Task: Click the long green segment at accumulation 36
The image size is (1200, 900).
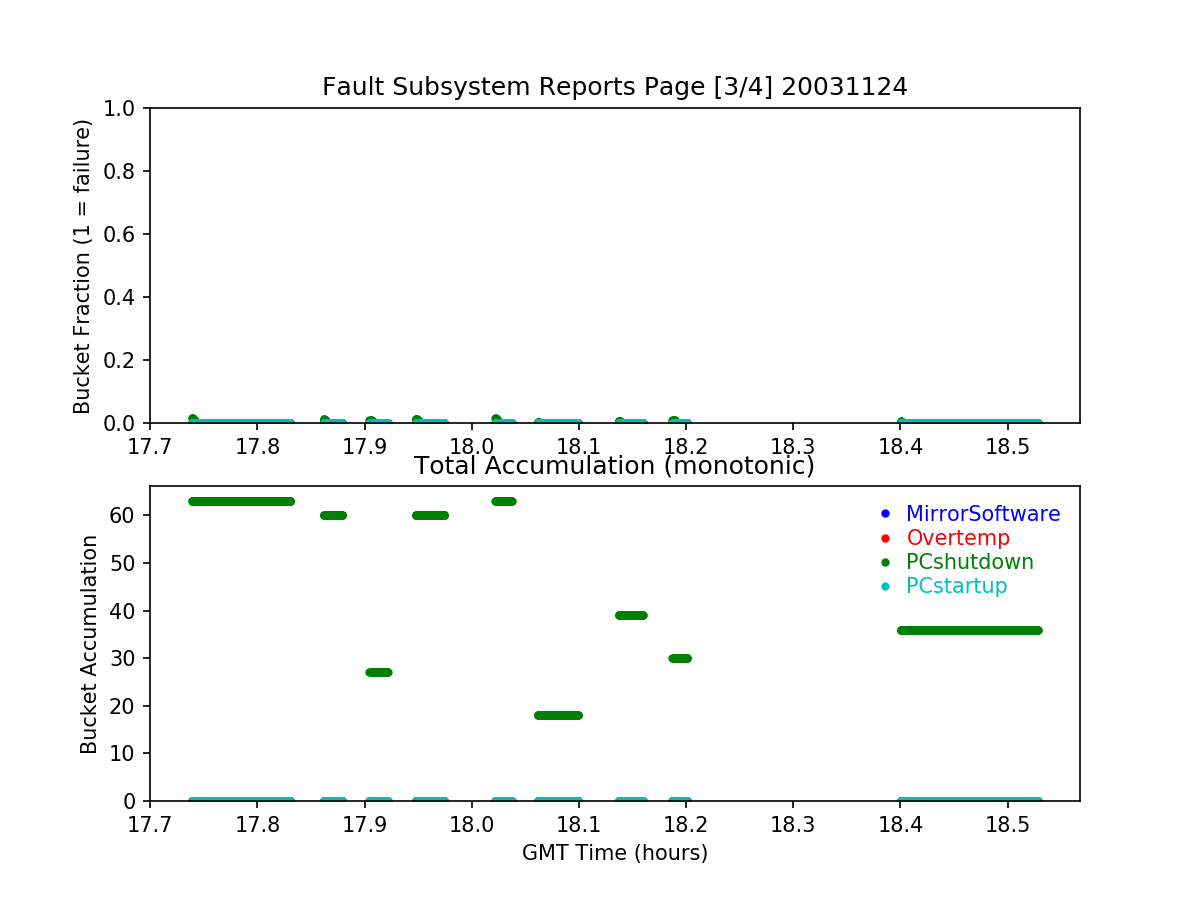Action: 969,630
